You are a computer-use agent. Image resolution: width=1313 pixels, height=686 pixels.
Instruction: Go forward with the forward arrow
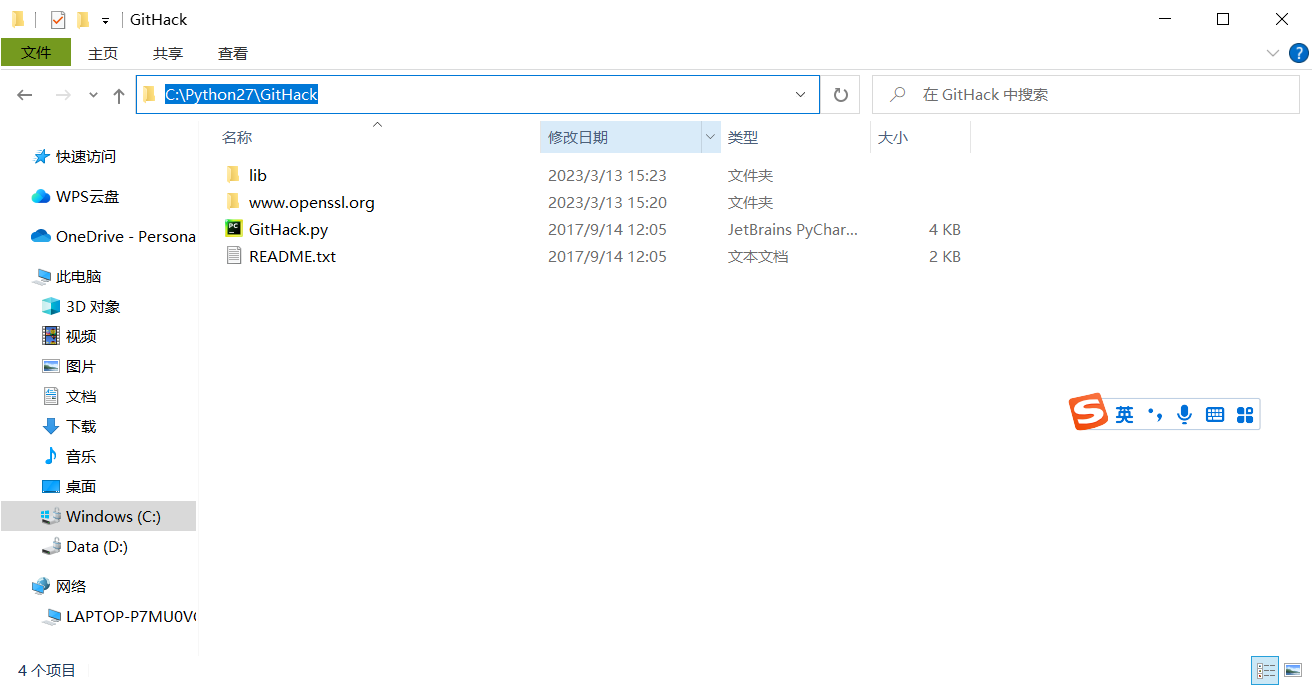tap(63, 95)
